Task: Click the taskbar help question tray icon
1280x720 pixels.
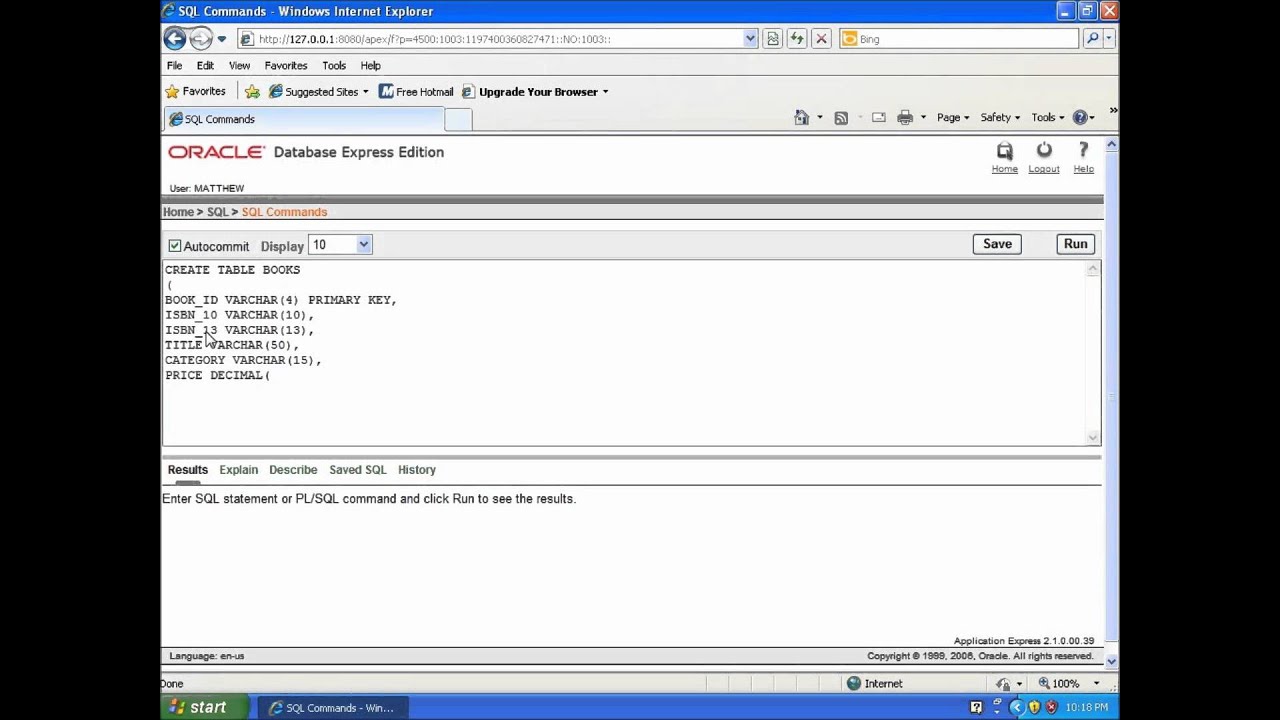Action: point(977,708)
